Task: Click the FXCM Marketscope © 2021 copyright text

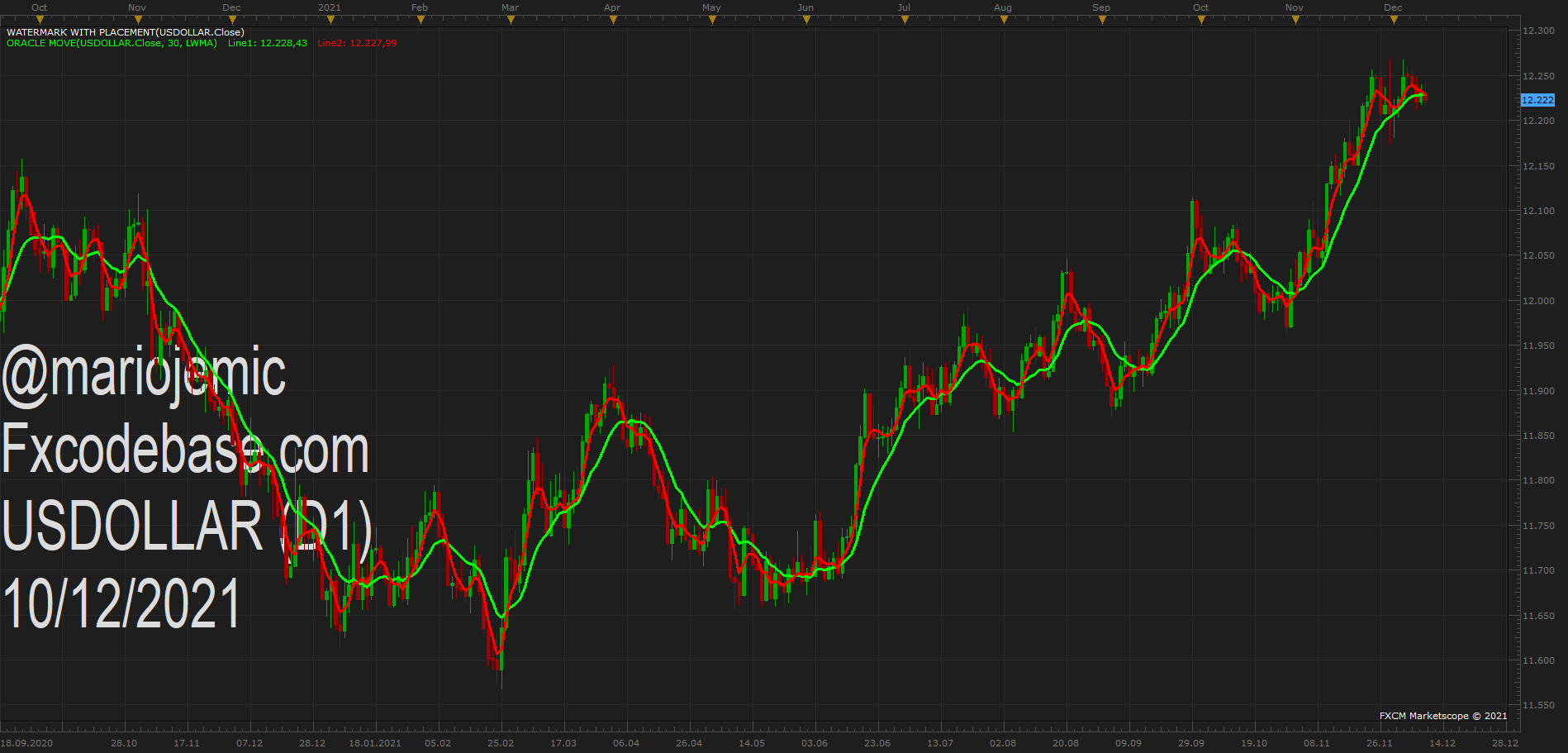Action: click(x=1443, y=716)
